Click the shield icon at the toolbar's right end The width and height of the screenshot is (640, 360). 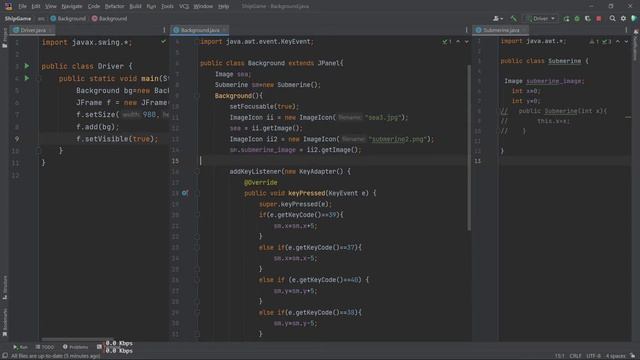pyautogui.click(x=634, y=18)
